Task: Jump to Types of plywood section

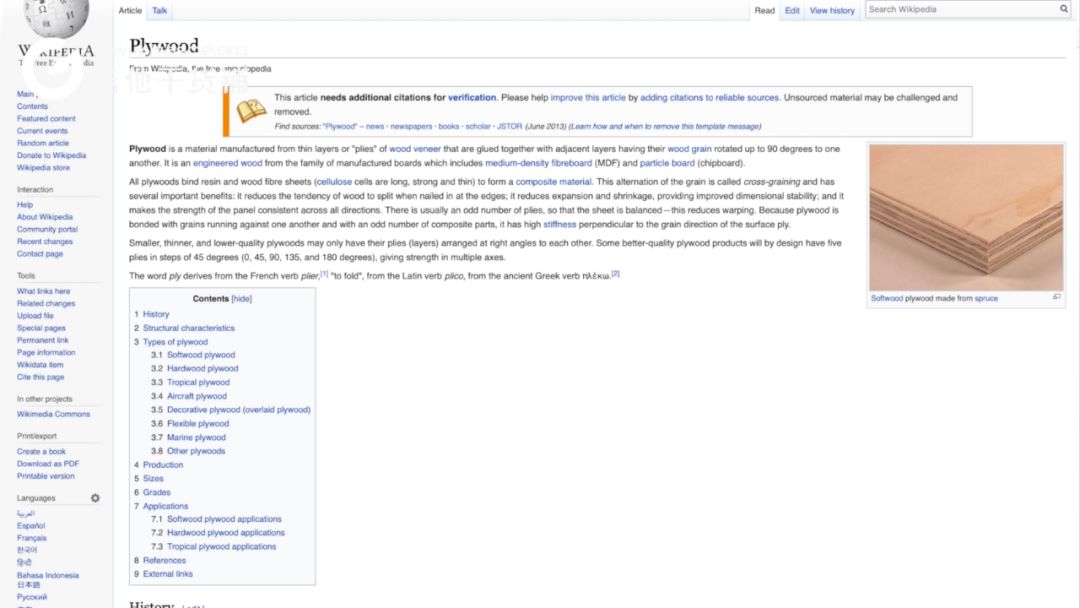Action: pyautogui.click(x=175, y=342)
